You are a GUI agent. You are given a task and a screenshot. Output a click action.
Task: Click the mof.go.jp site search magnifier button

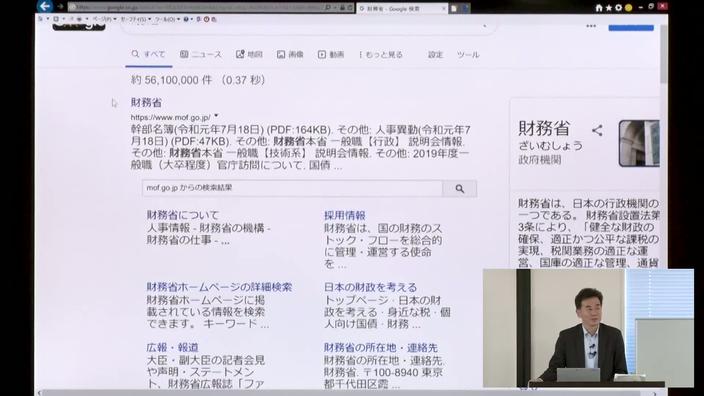(x=460, y=189)
